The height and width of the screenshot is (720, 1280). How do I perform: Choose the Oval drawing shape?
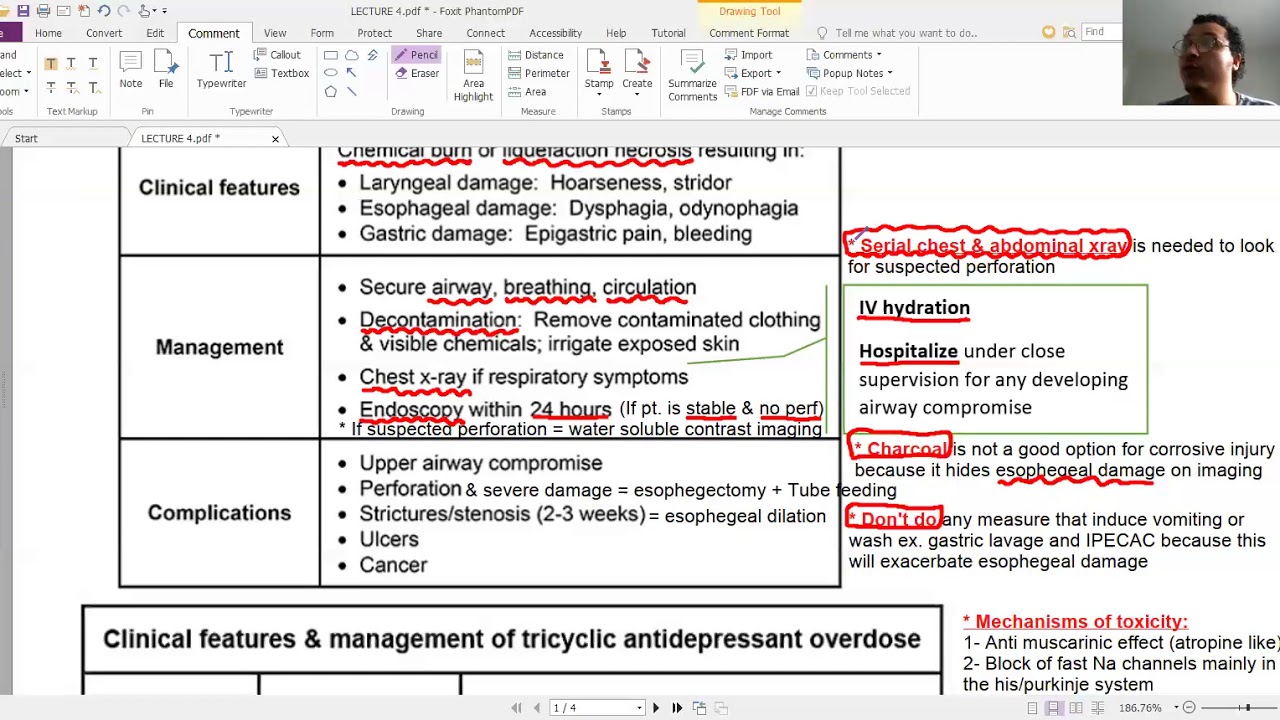(330, 73)
